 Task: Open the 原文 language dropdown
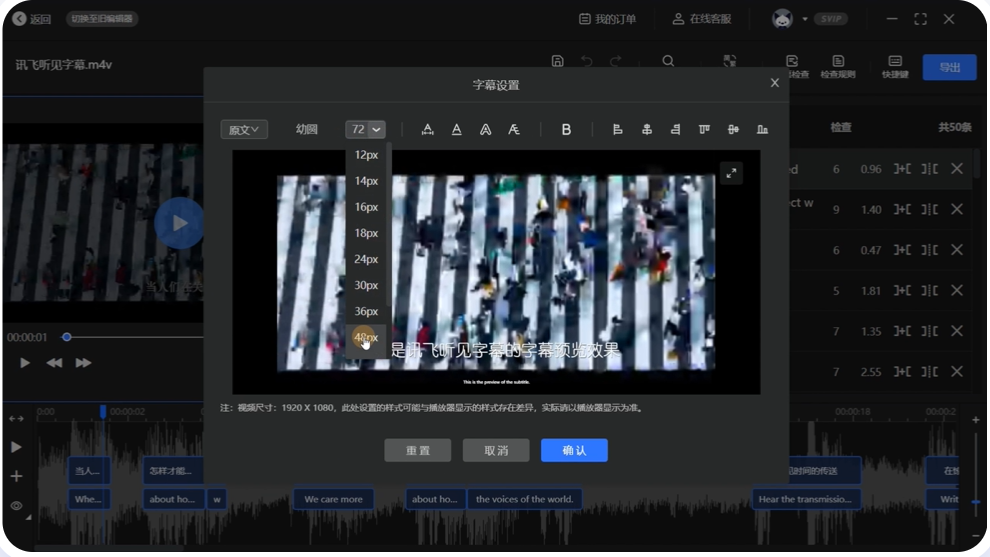click(244, 129)
